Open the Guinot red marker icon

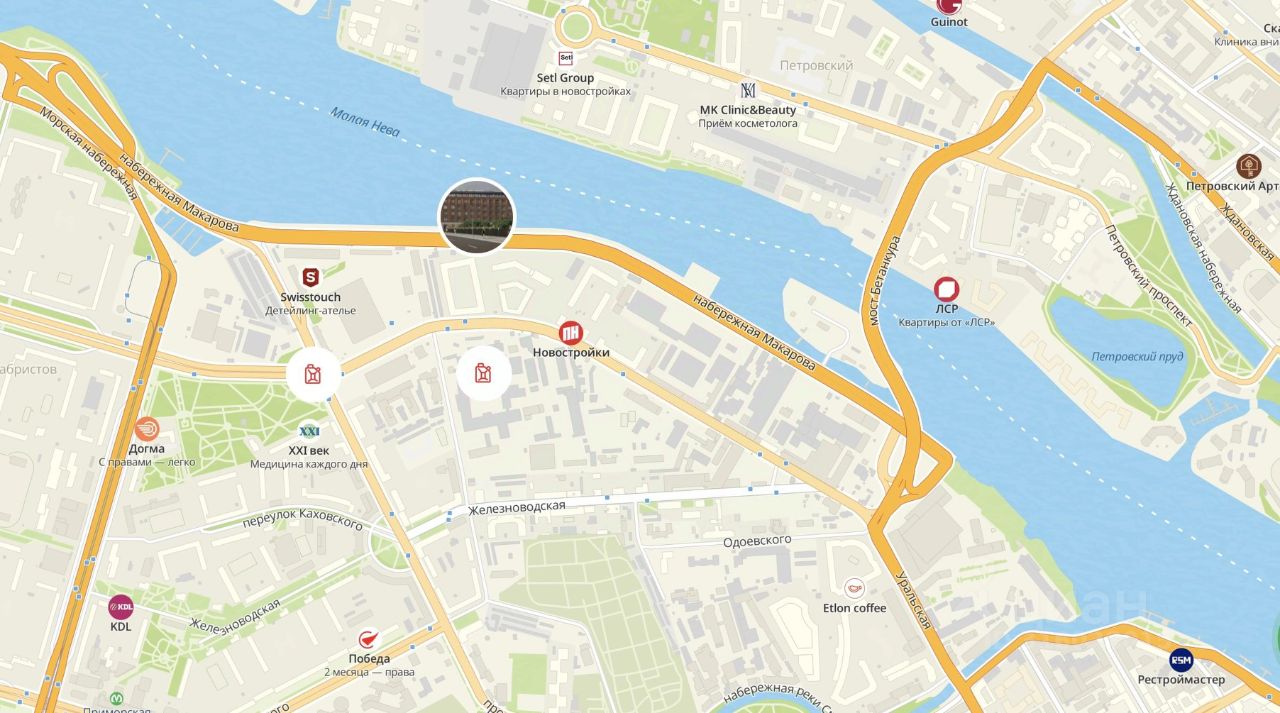[948, 6]
